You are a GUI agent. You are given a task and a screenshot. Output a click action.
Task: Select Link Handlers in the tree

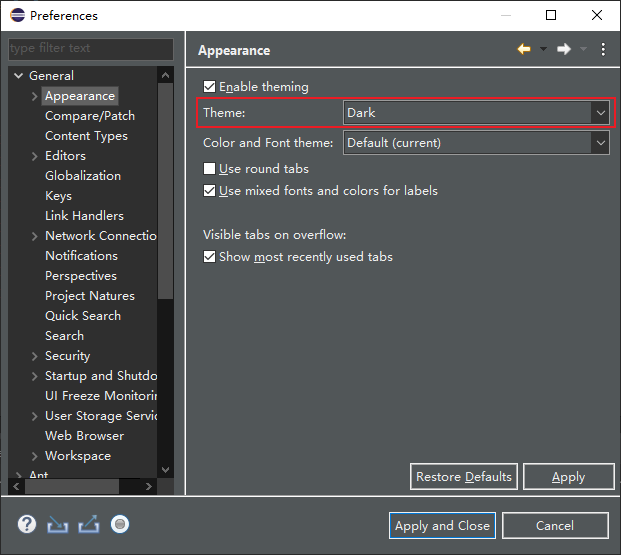84,216
